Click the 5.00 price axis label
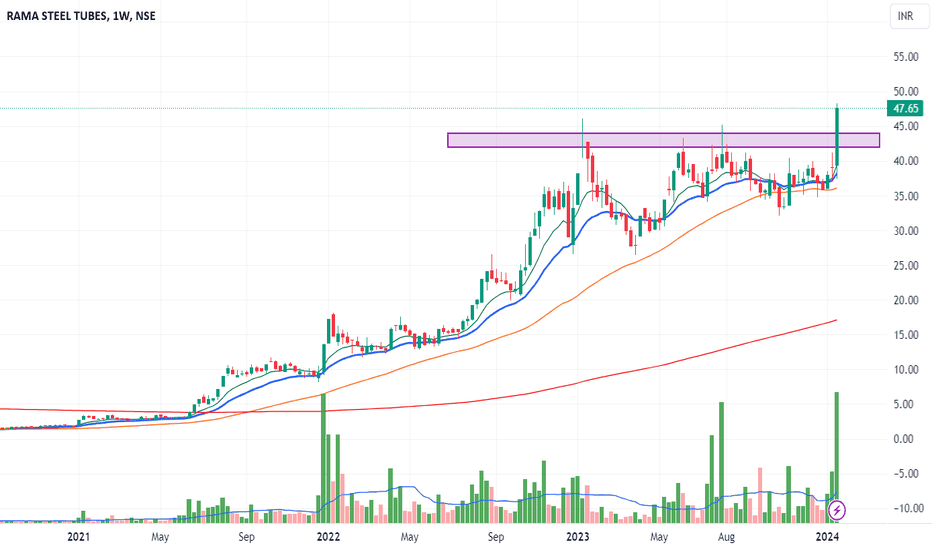This screenshot has width=932, height=550. click(x=903, y=404)
